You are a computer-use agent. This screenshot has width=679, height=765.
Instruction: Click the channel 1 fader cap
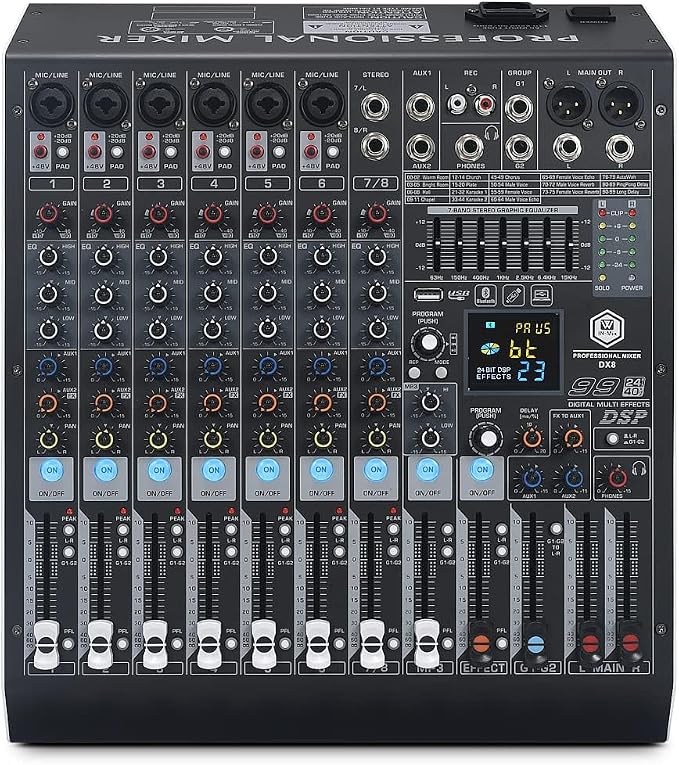coord(46,644)
